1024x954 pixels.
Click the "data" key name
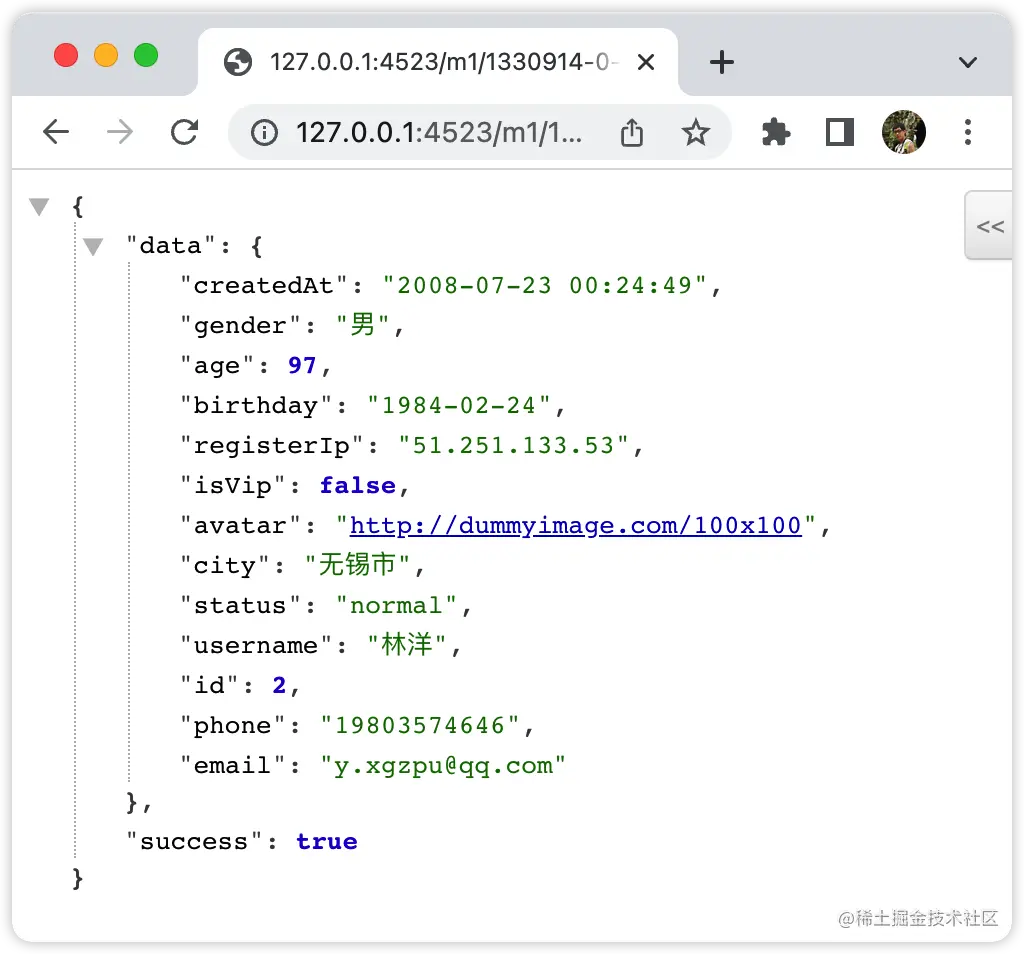click(x=170, y=246)
